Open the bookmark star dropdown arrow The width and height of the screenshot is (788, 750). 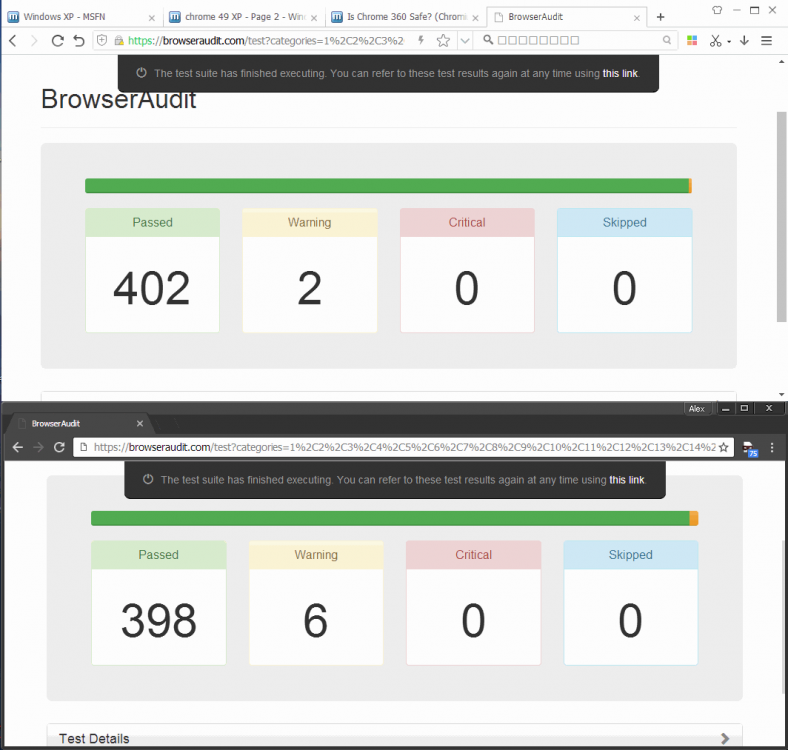(465, 40)
